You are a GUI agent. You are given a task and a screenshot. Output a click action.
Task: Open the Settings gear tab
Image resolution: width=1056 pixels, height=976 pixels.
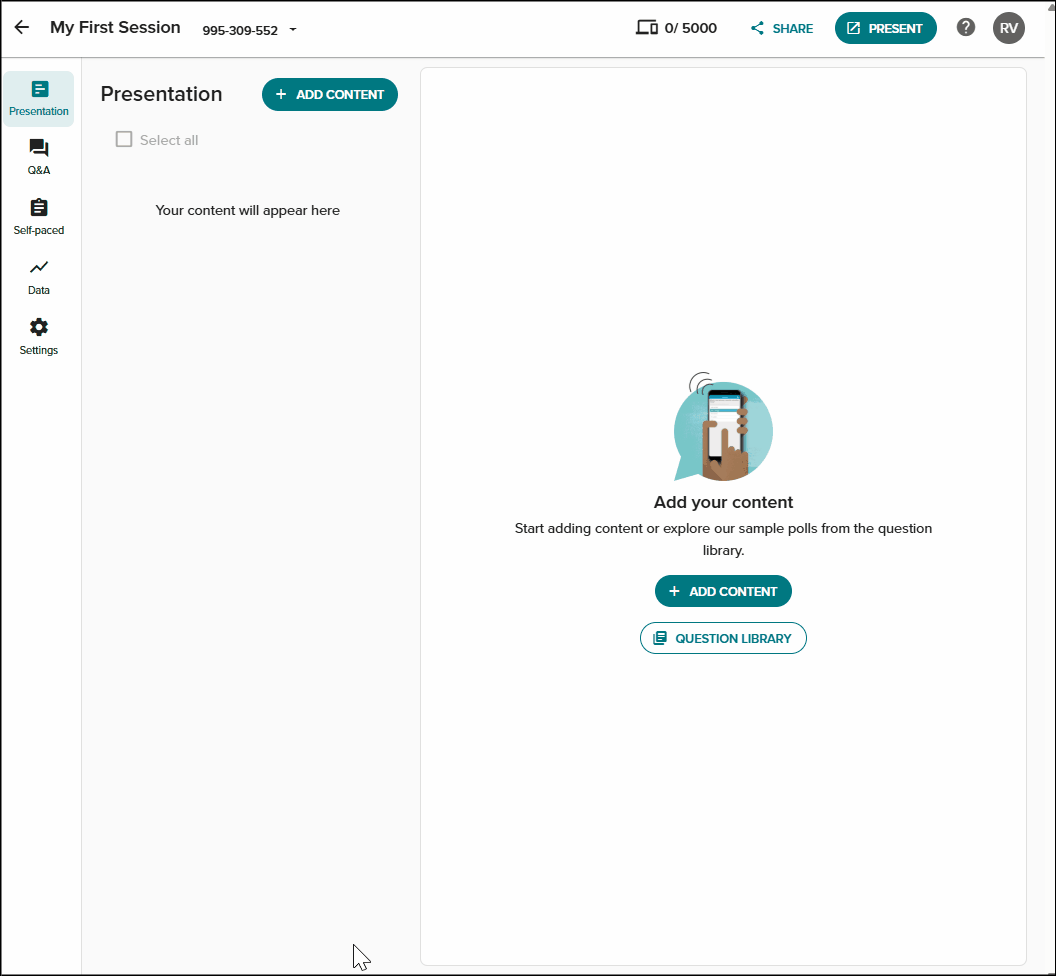click(39, 337)
